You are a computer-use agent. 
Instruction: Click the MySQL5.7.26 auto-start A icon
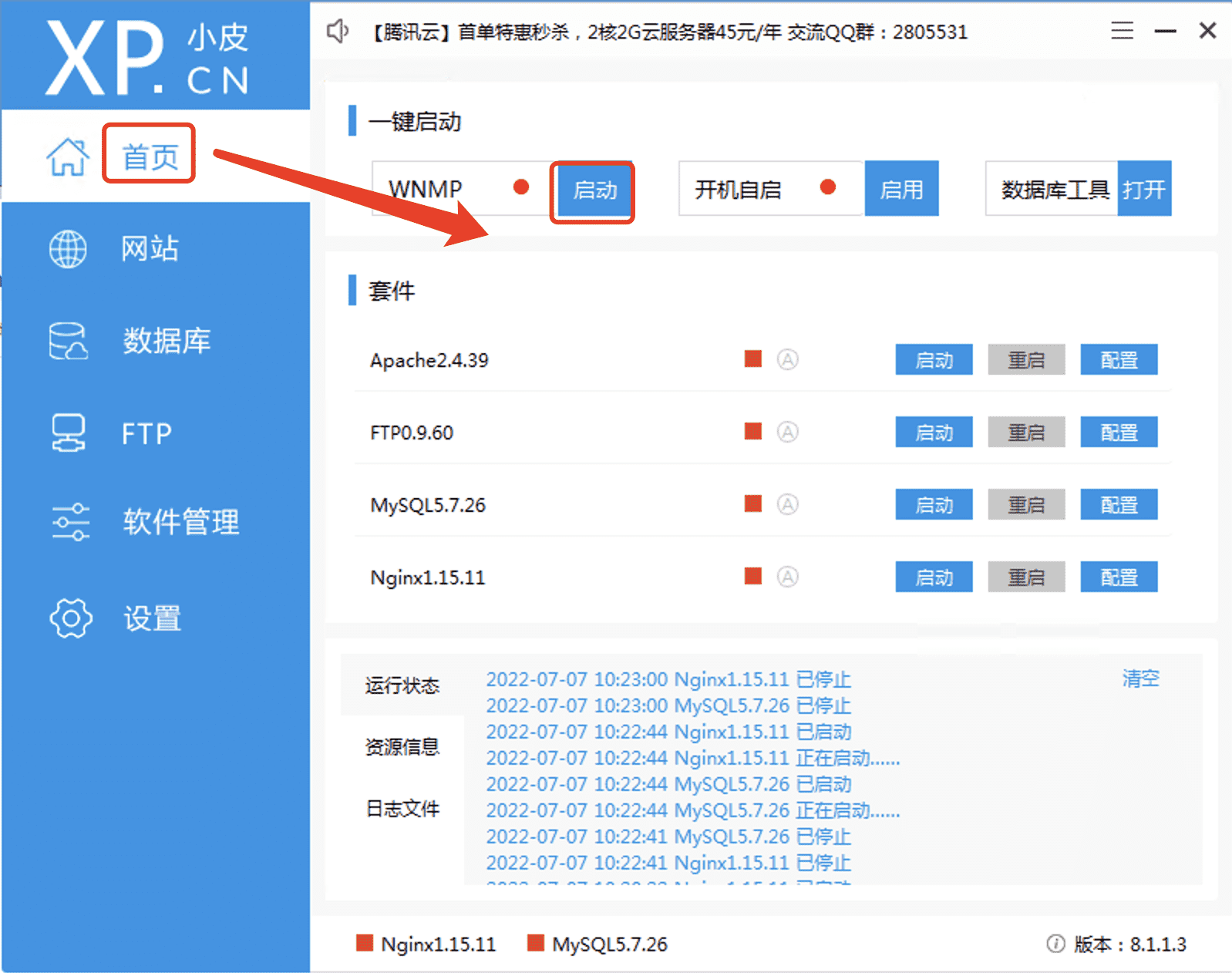coord(787,504)
